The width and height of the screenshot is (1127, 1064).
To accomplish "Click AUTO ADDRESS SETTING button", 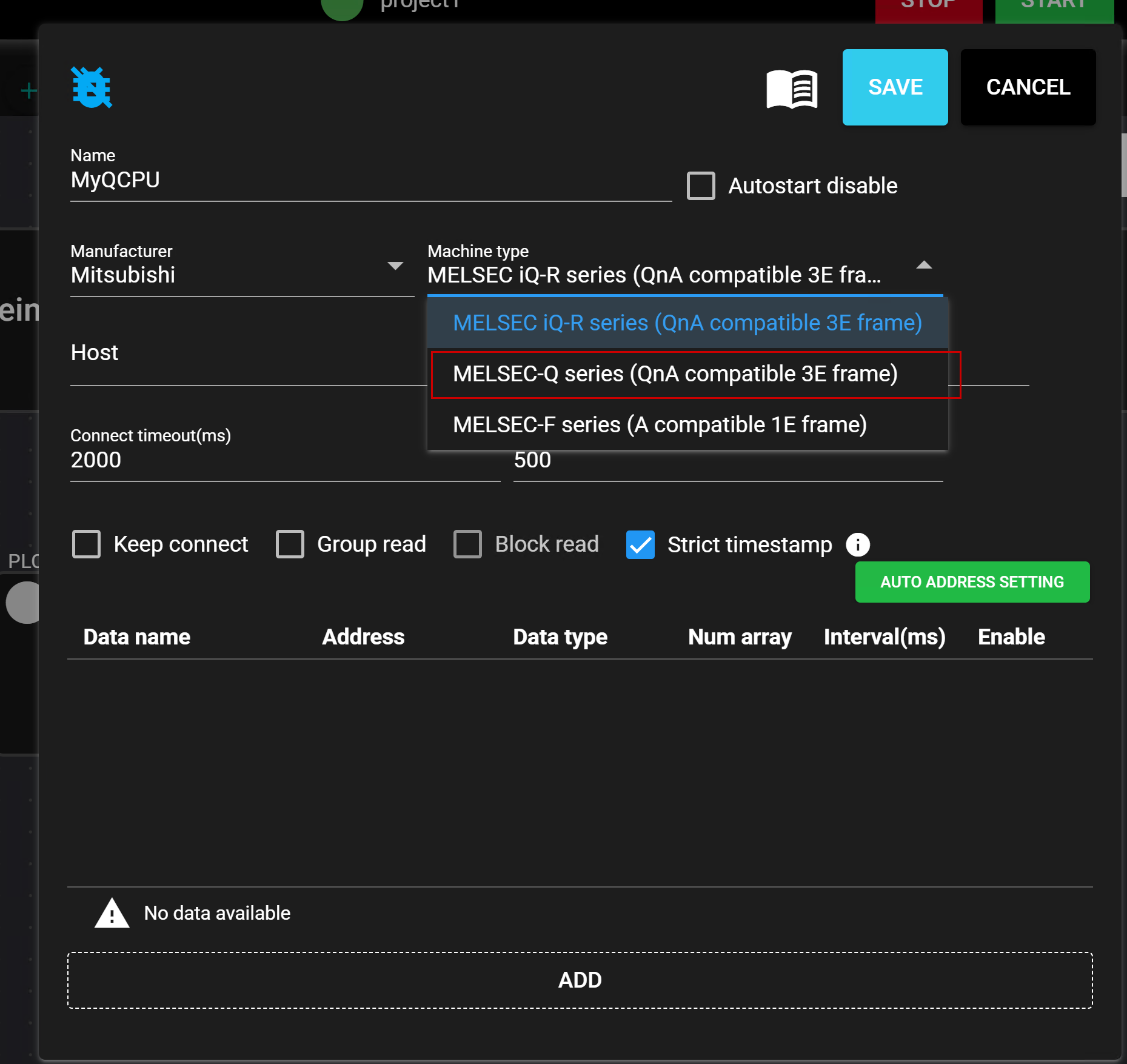I will click(x=972, y=582).
